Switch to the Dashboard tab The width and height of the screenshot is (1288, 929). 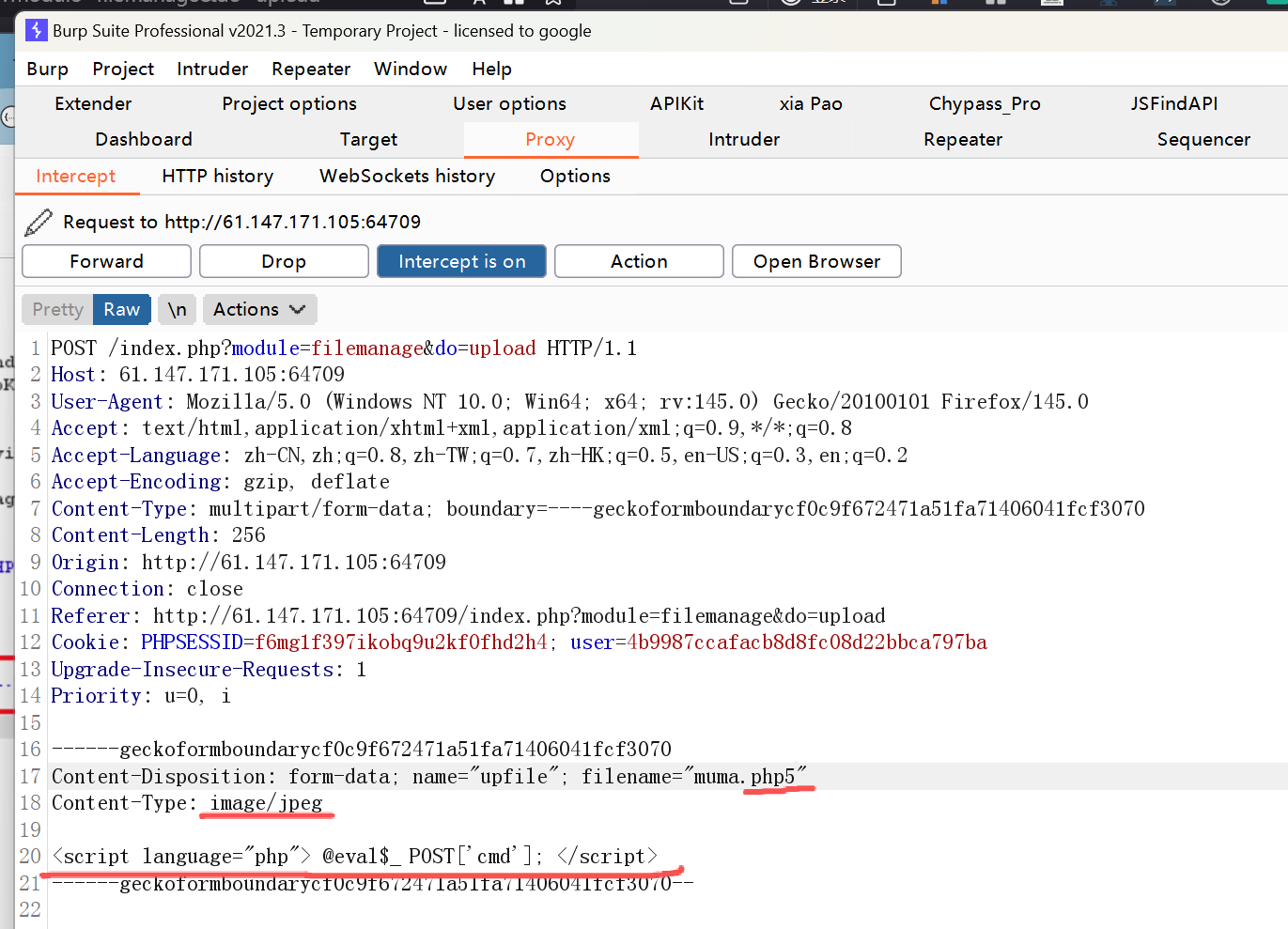pyautogui.click(x=144, y=139)
